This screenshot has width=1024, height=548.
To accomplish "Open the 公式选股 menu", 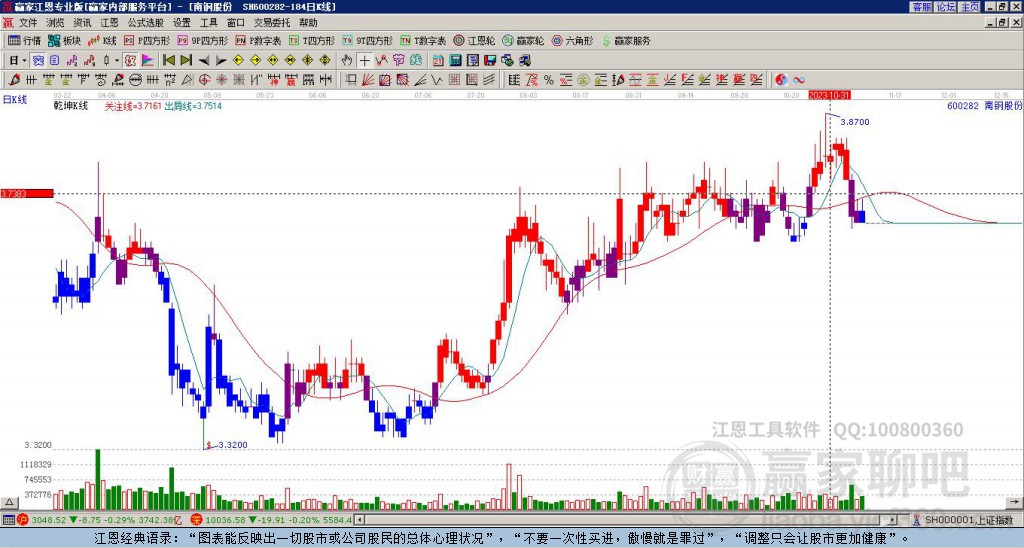I will tap(145, 23).
